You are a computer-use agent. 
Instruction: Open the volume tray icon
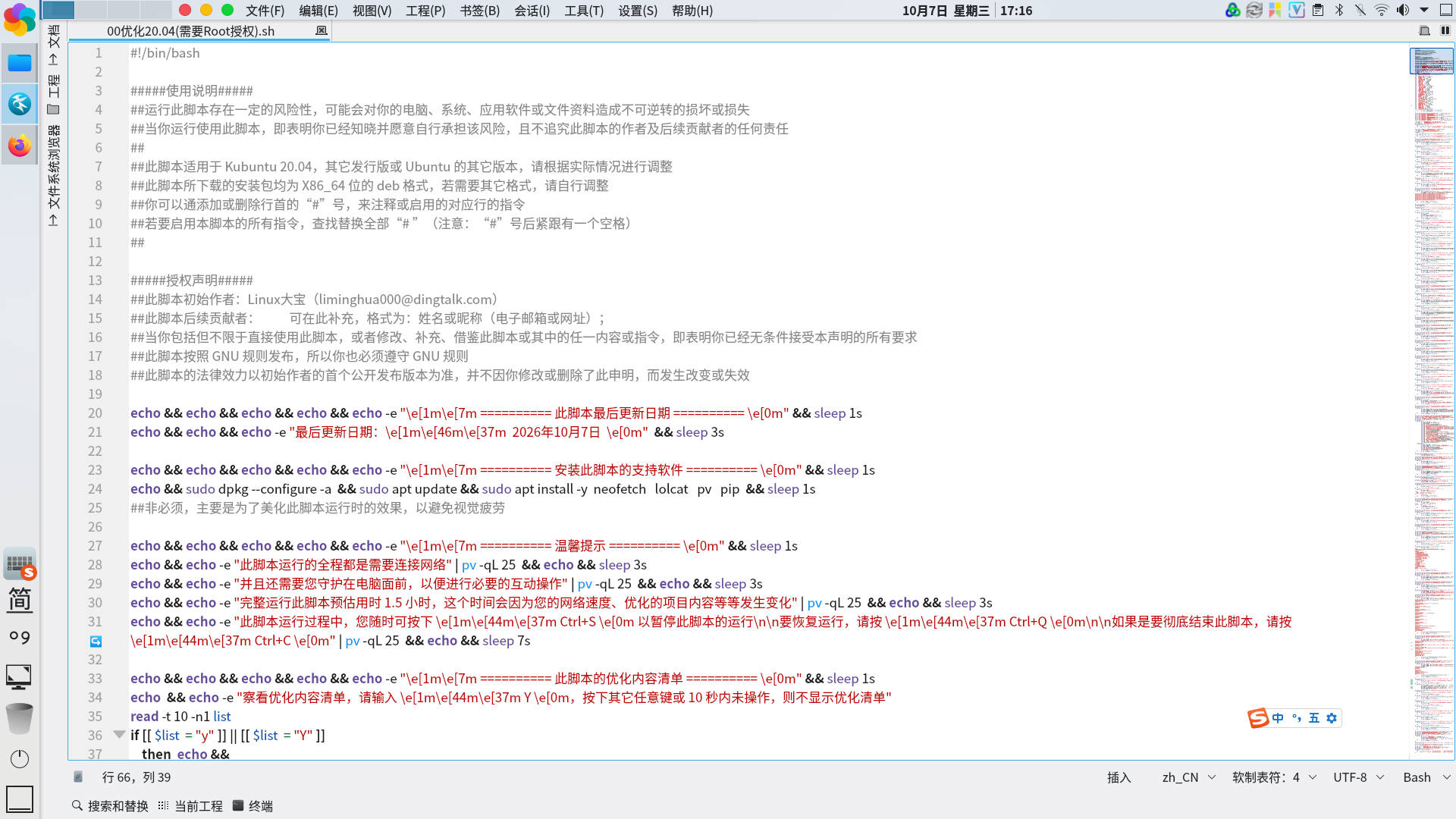coord(1403,11)
